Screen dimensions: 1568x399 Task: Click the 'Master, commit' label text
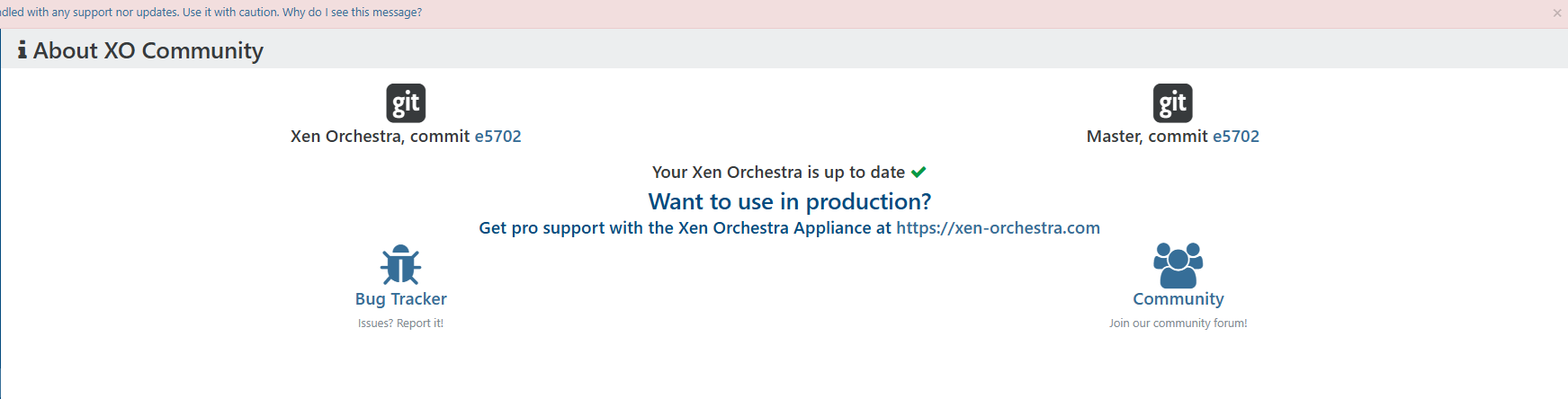pos(1147,137)
